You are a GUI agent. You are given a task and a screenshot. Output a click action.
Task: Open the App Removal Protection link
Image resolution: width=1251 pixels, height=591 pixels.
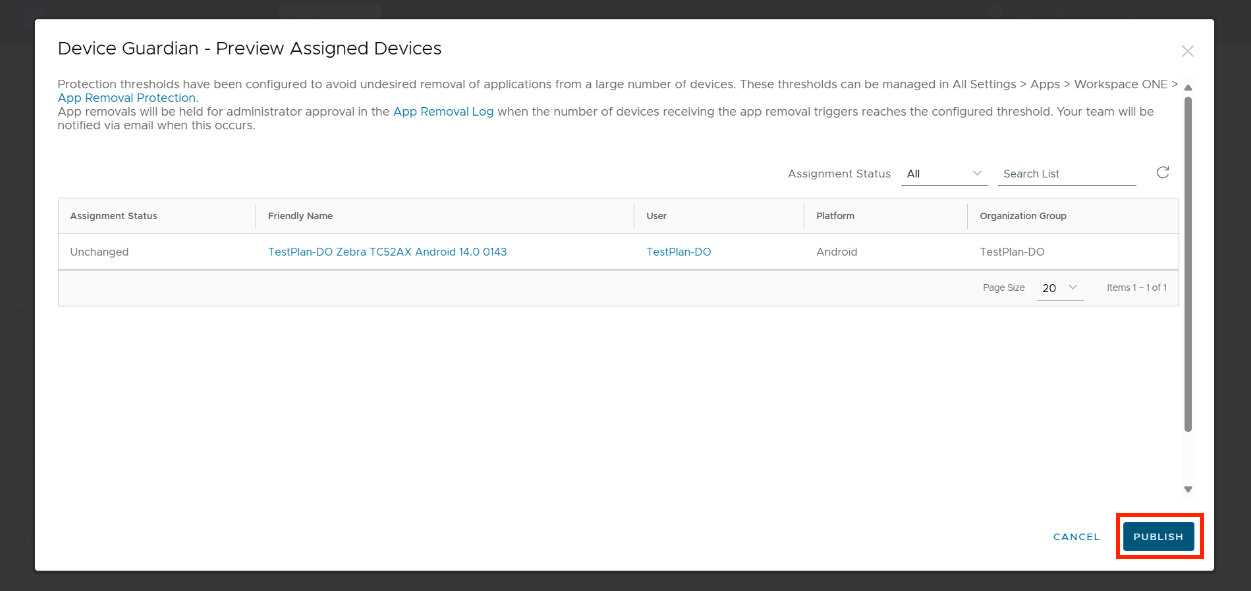[x=127, y=98]
